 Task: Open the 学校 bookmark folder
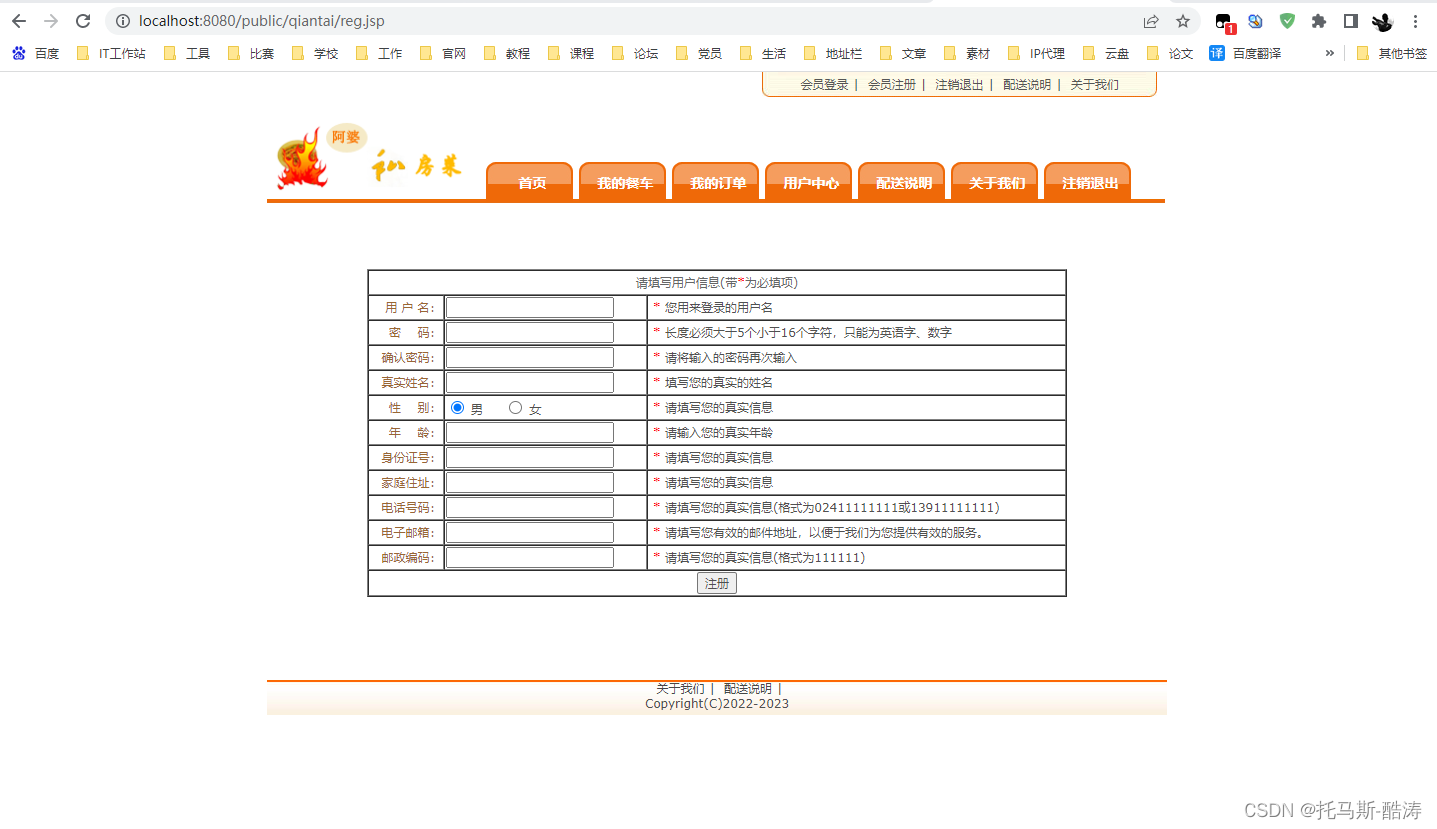click(315, 53)
